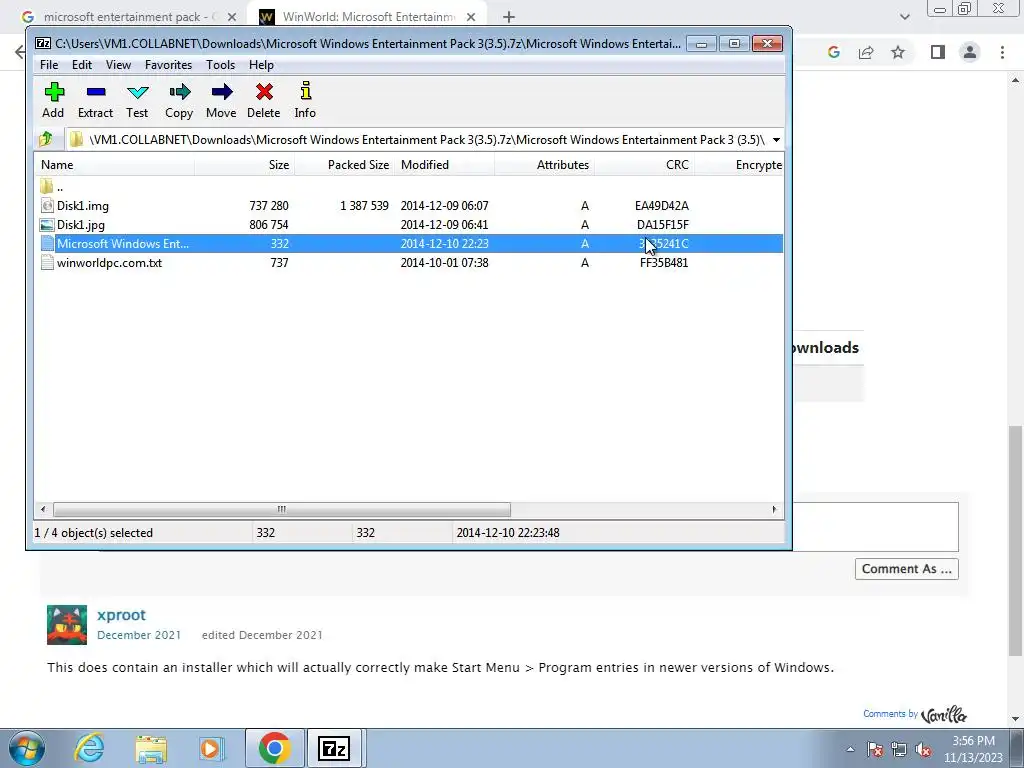The image size is (1024, 768).
Task: Sort by the Modified column header
Action: [x=445, y=165]
